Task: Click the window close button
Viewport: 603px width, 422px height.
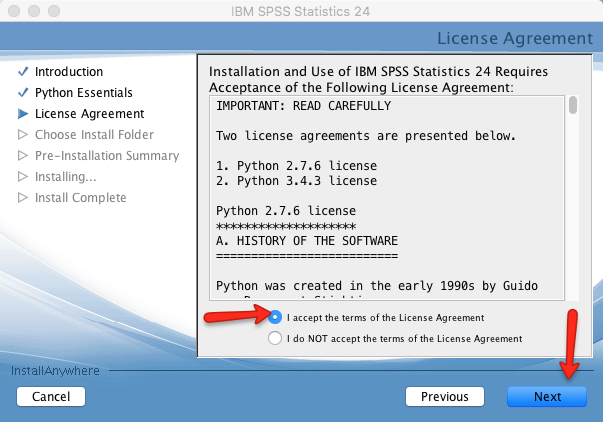Action: coord(14,11)
